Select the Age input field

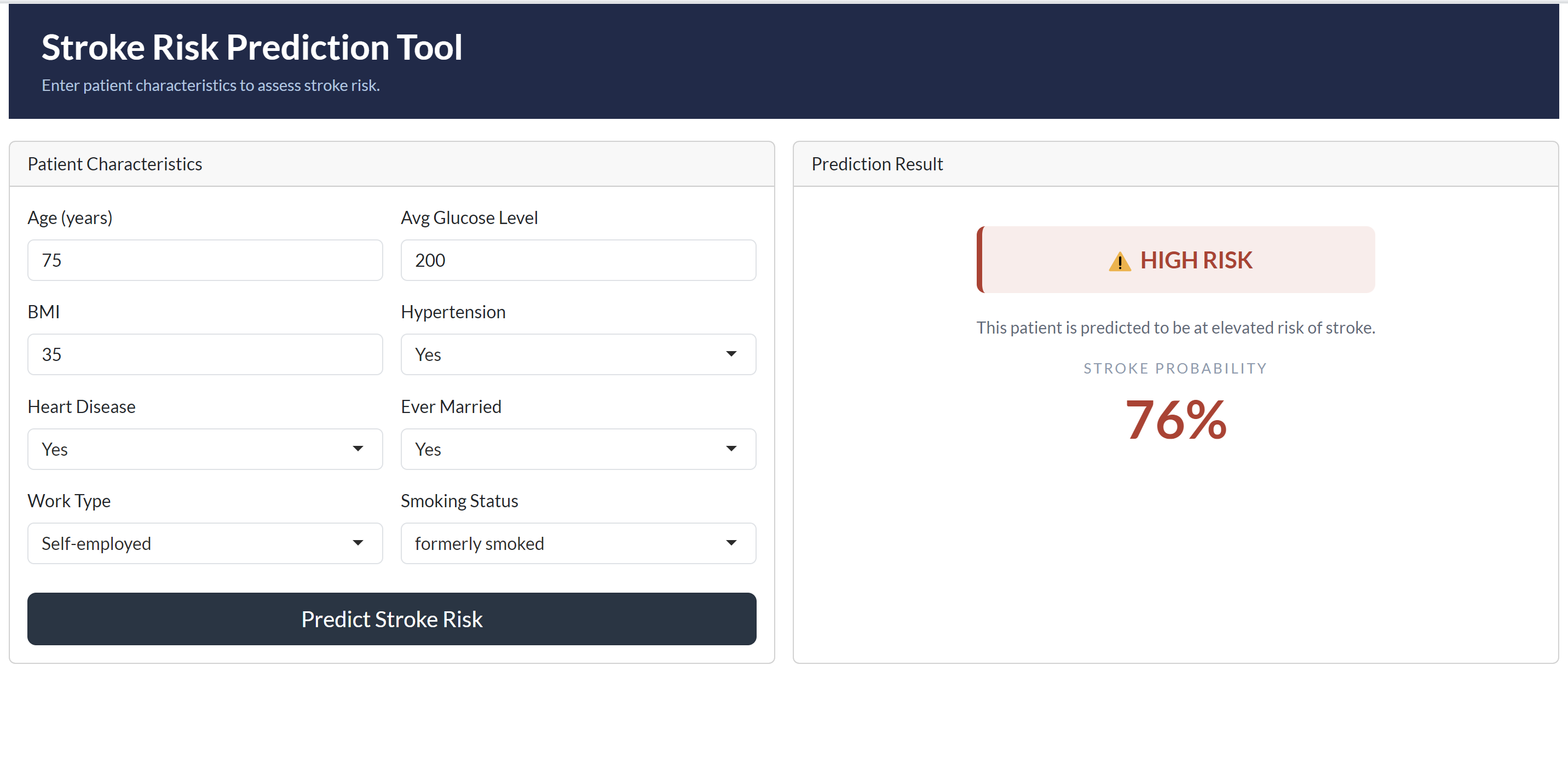[x=205, y=260]
